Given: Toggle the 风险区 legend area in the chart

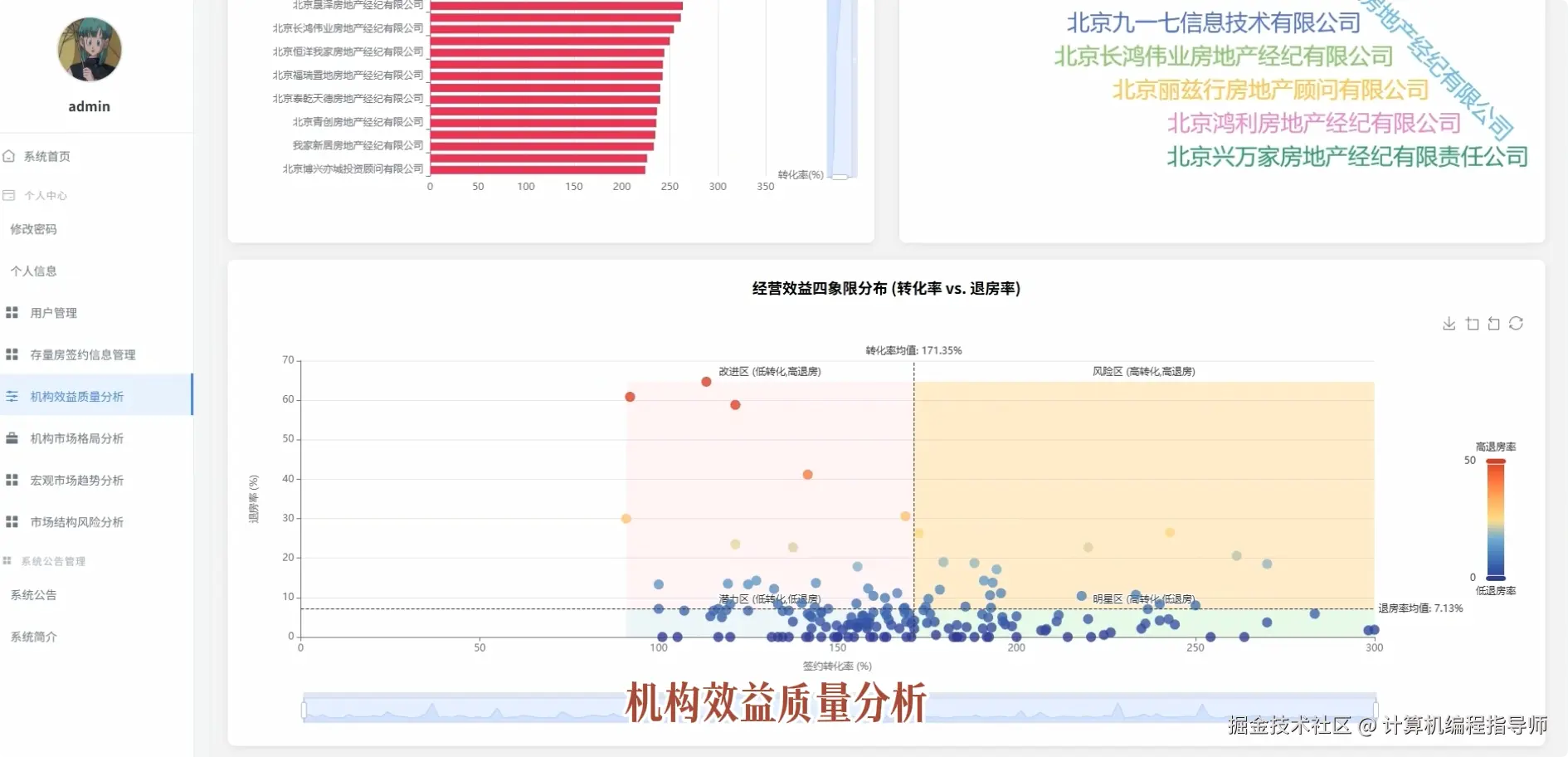Looking at the screenshot, I should coord(1144,372).
